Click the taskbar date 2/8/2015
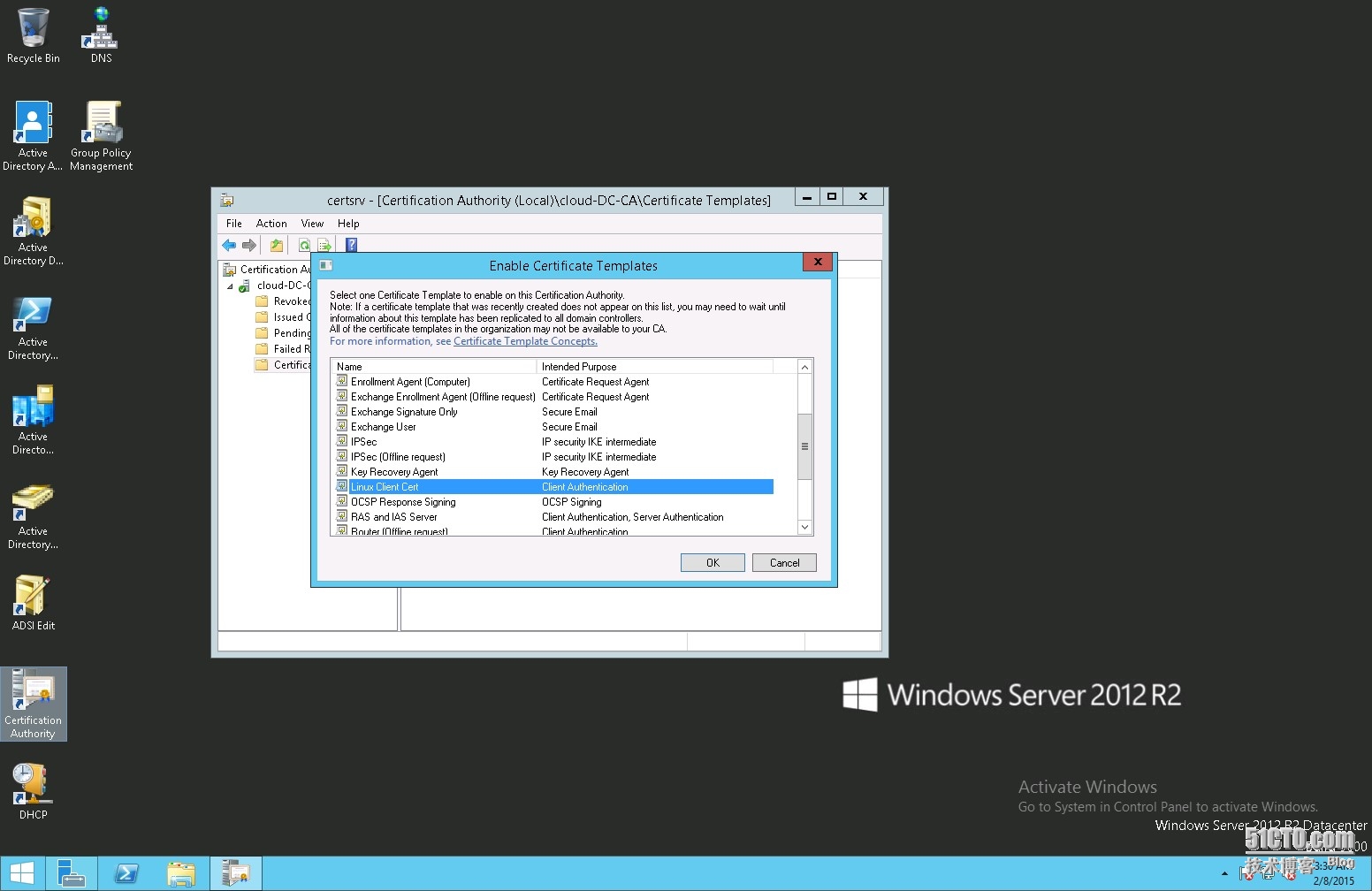This screenshot has width=1372, height=891. pos(1333,880)
